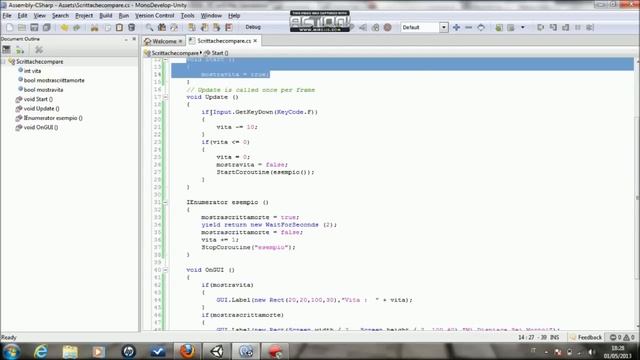The width and height of the screenshot is (640, 360).
Task: Click the minus delete layout icon
Action: pos(469,27)
